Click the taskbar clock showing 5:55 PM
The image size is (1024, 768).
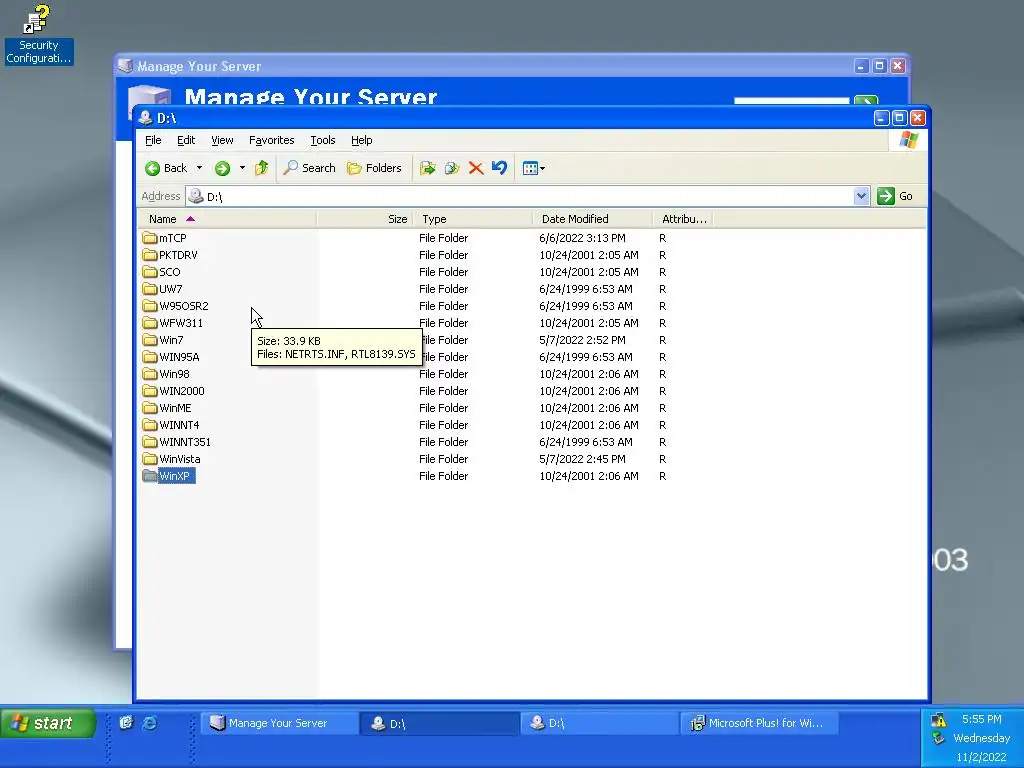(x=982, y=719)
